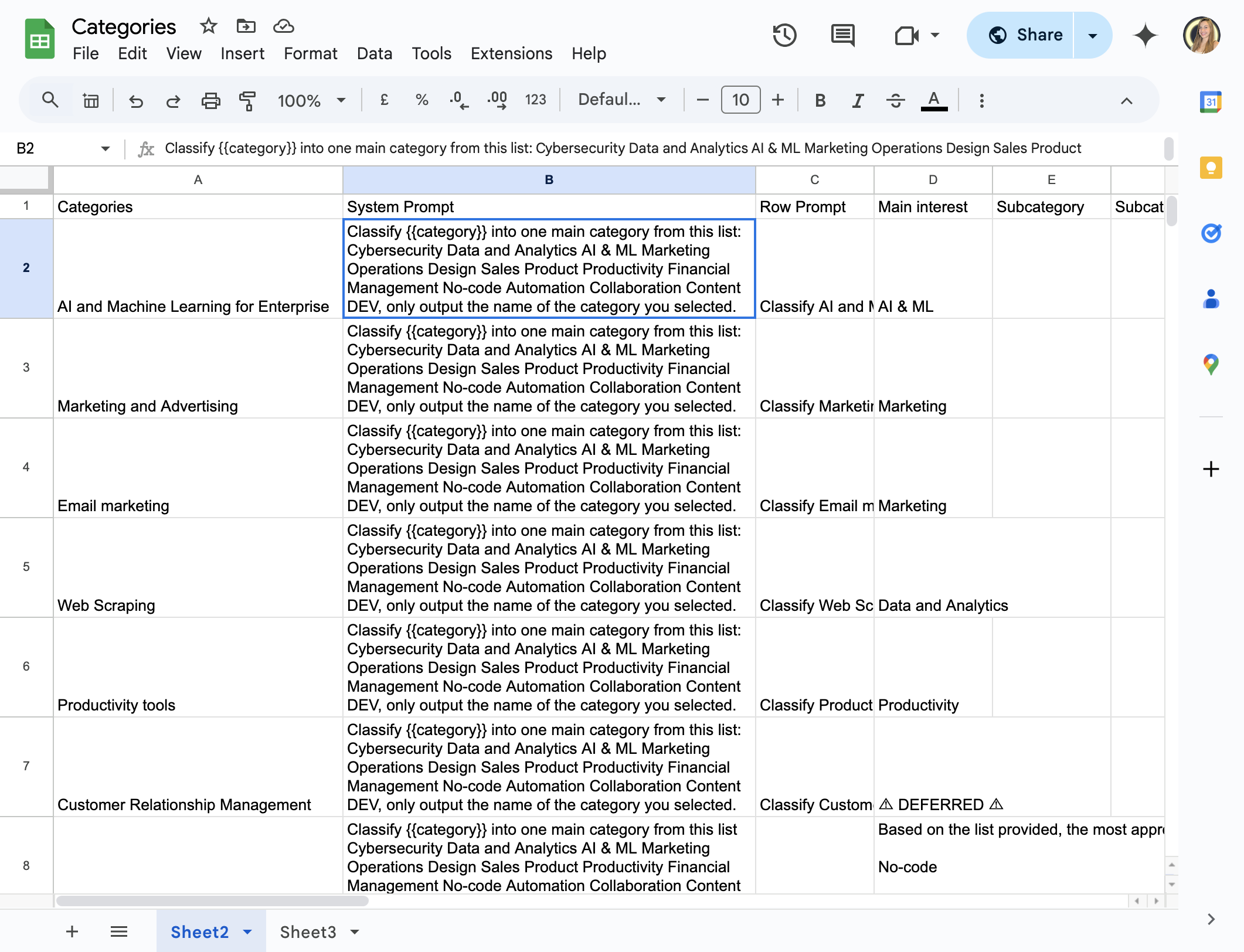Click the redo arrow icon
The image size is (1244, 952).
(x=173, y=101)
